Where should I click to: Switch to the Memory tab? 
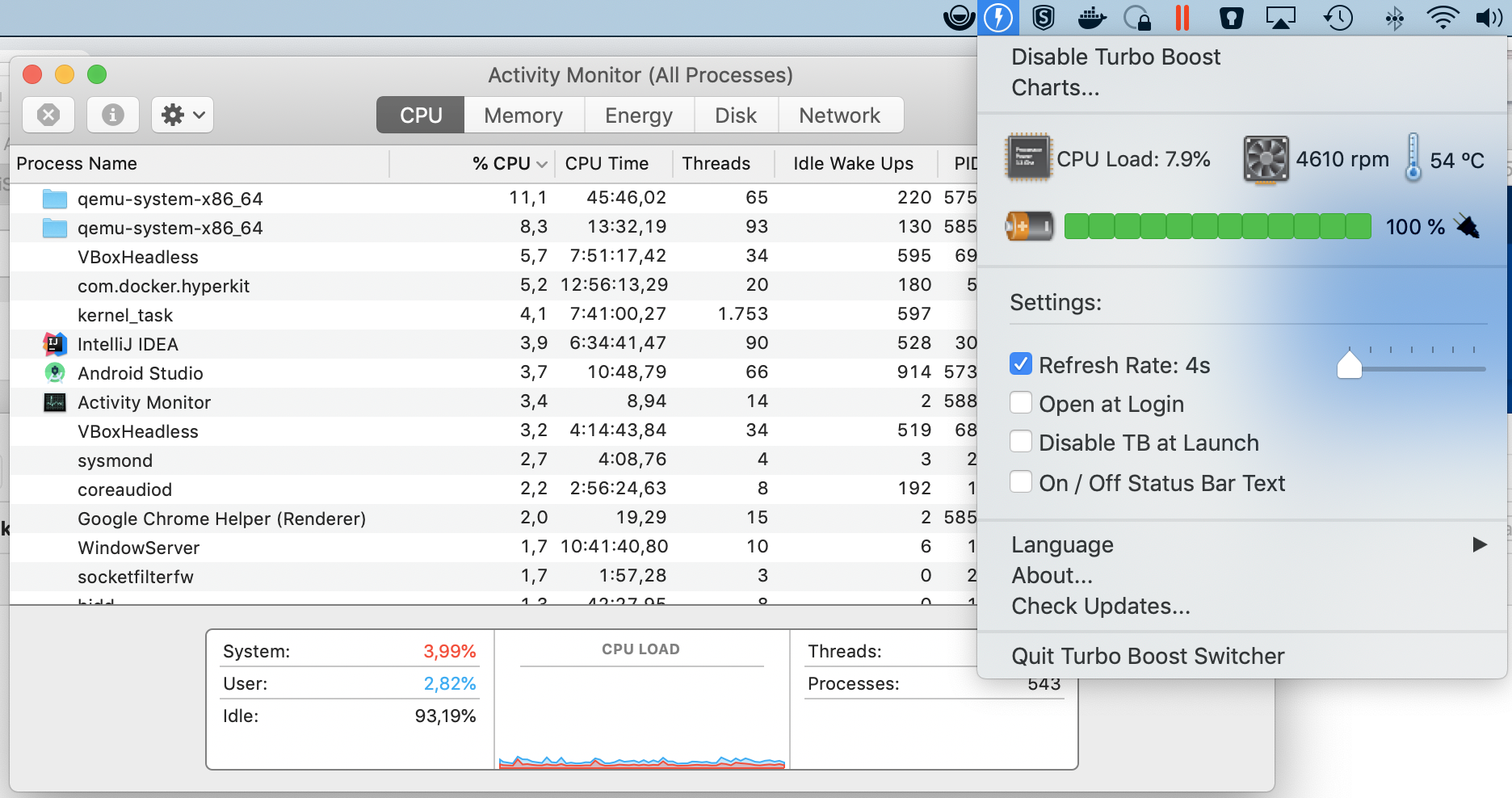(x=523, y=115)
